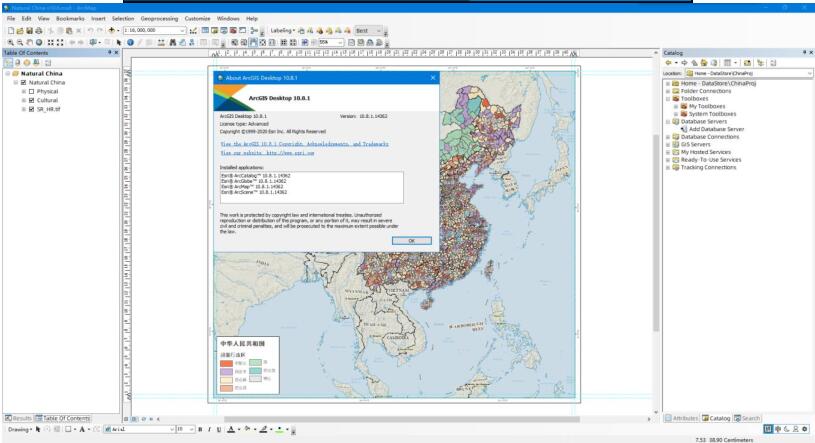This screenshot has width=815, height=443.
Task: Click the Fixed Zoom Out arrows icon
Action: (x=60, y=43)
